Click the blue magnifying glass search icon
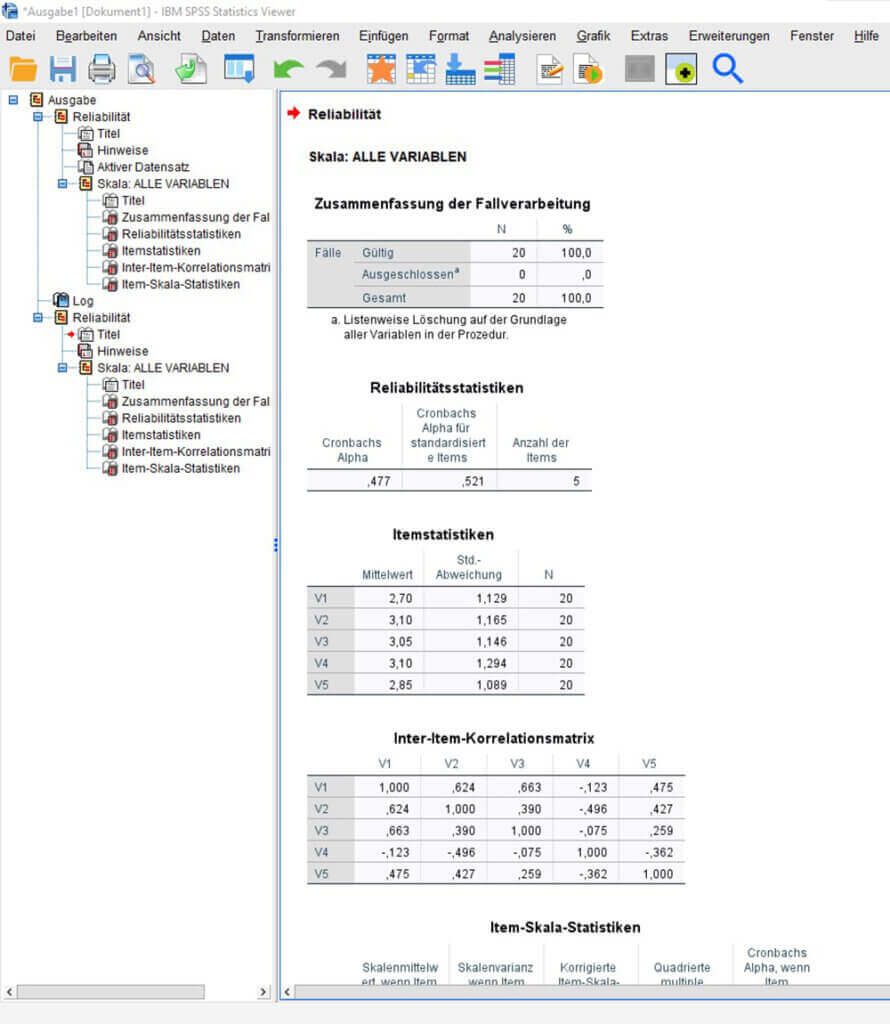 pos(727,69)
